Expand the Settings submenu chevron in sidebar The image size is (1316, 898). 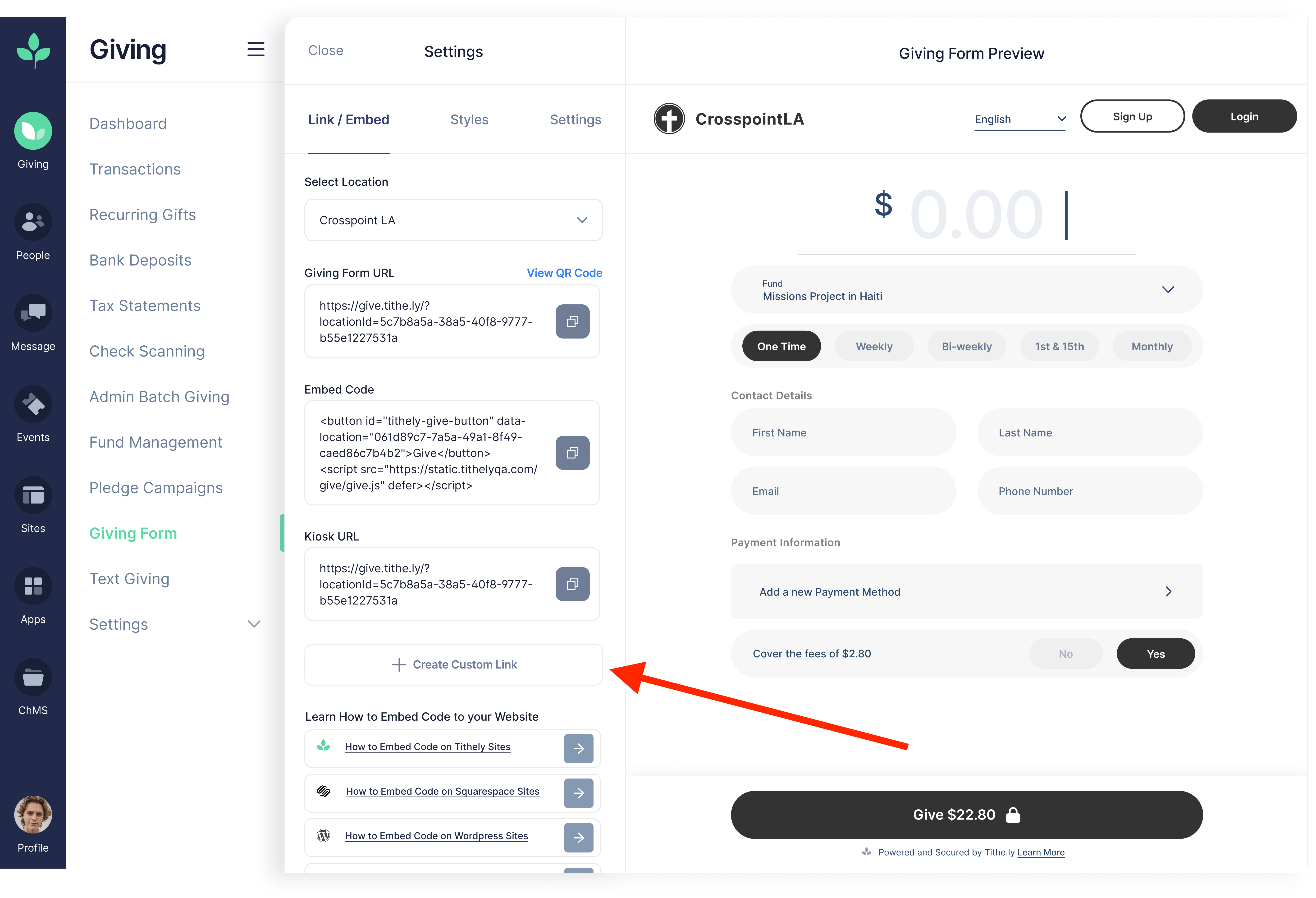[254, 624]
